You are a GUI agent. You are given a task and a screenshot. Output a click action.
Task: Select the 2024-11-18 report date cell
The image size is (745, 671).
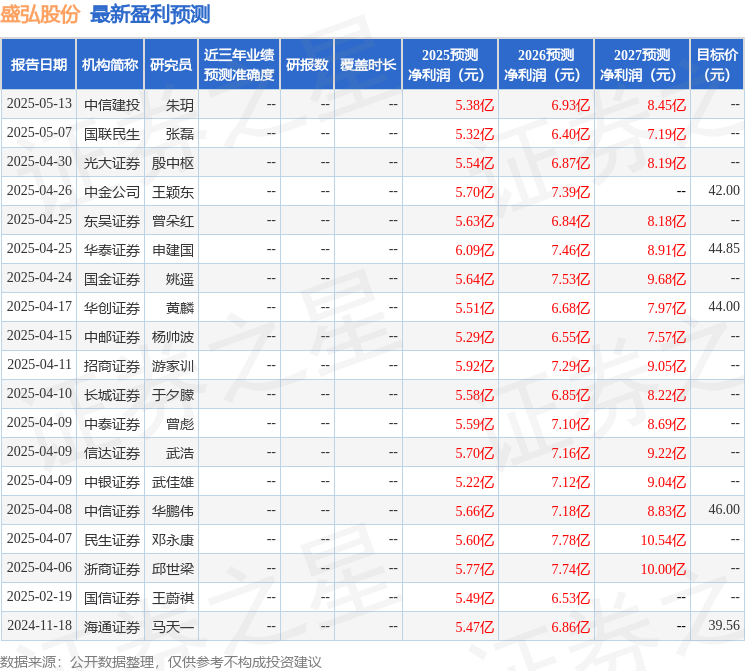coord(39,625)
